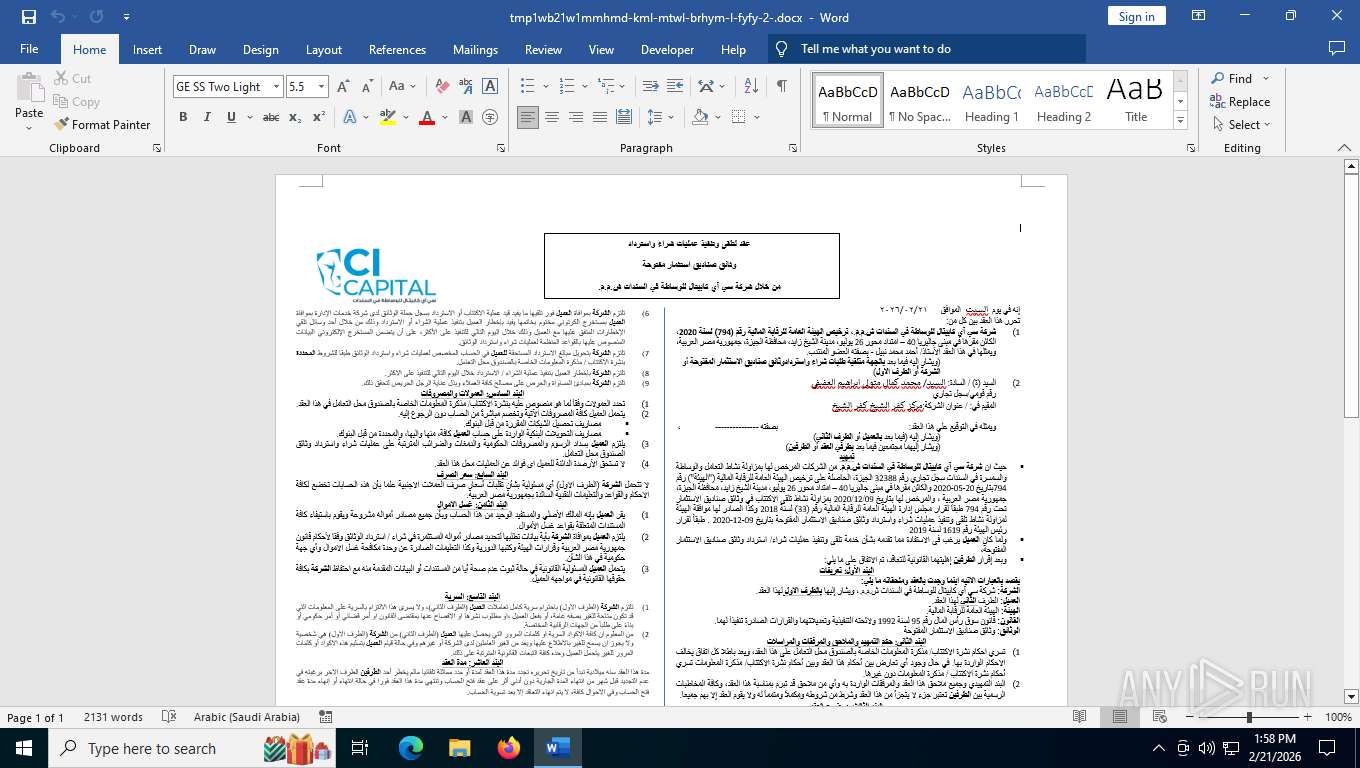Click the Format Painter button
1360x768 pixels.
(101, 125)
